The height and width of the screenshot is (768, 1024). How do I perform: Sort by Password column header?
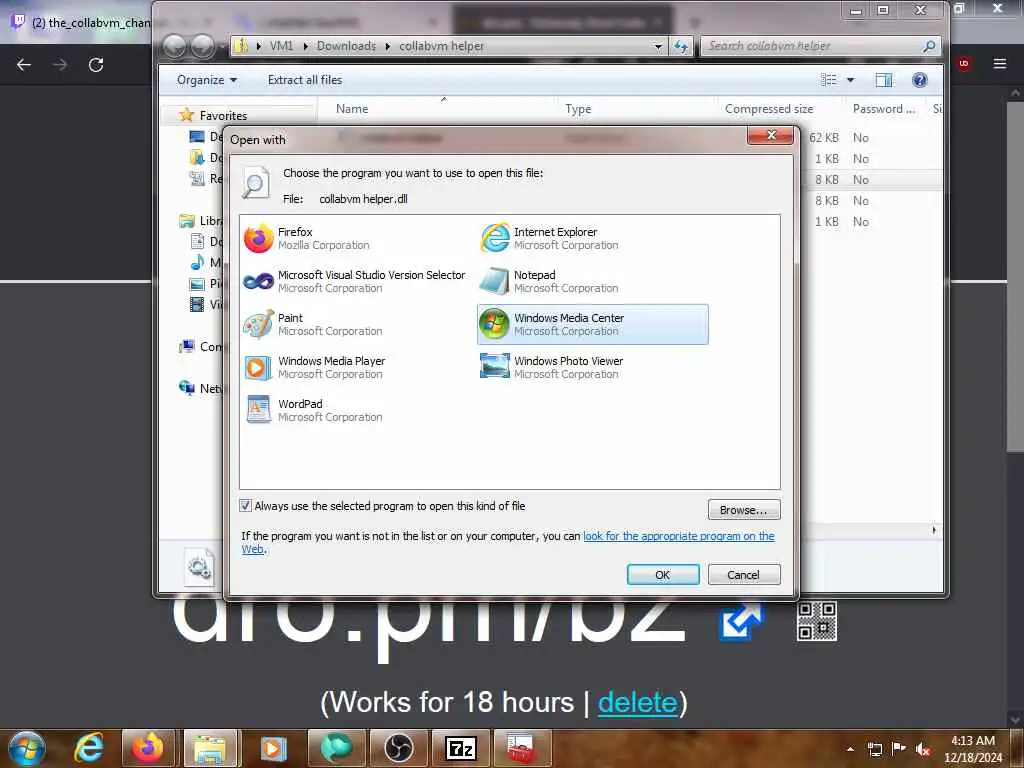(x=884, y=109)
